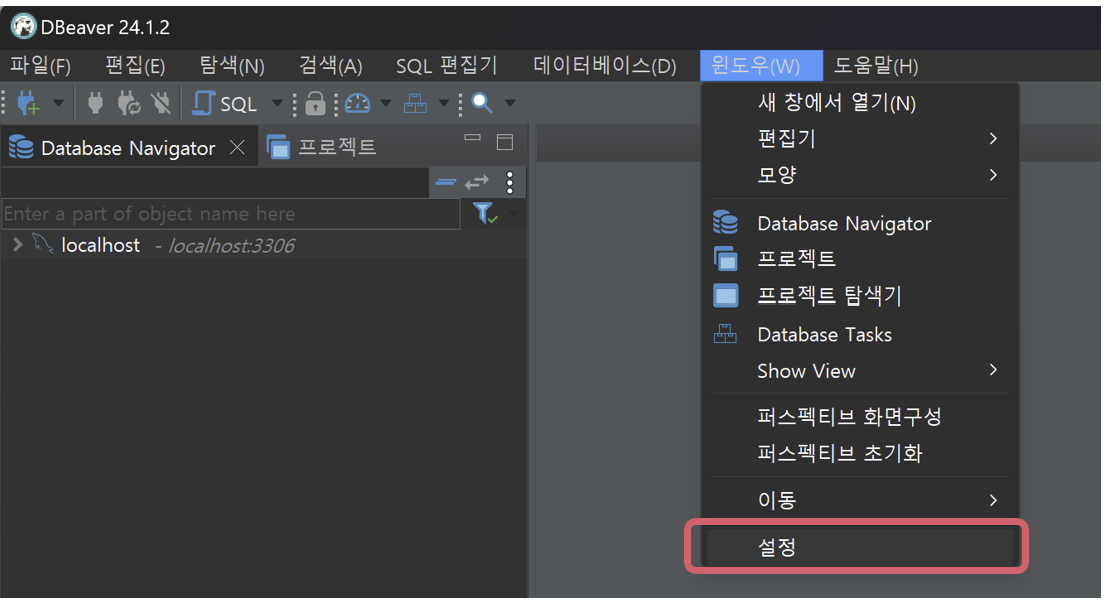
Task: Click the new database connection plug icon
Action: click(x=28, y=104)
